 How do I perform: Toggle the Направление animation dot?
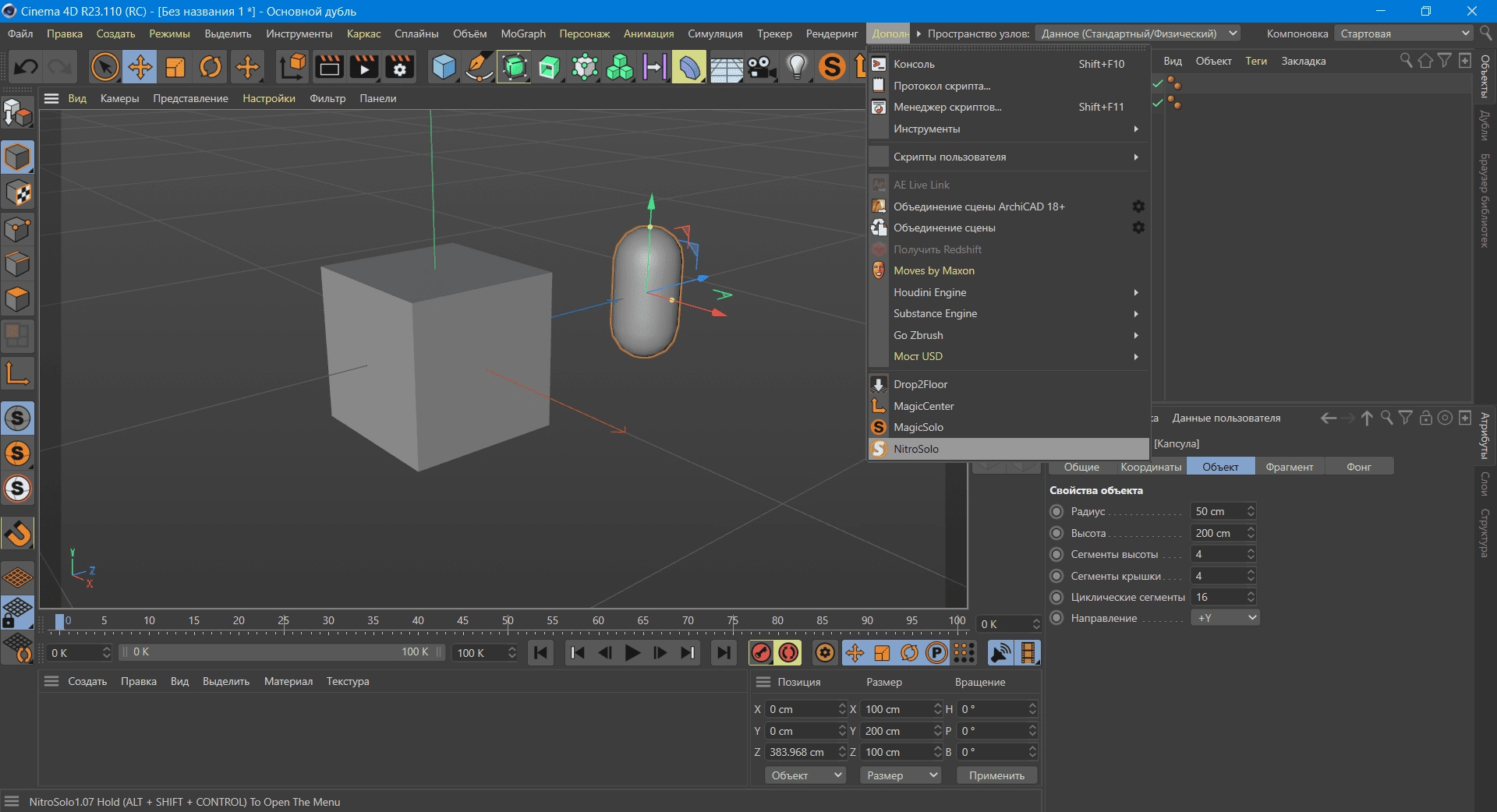coord(1056,618)
